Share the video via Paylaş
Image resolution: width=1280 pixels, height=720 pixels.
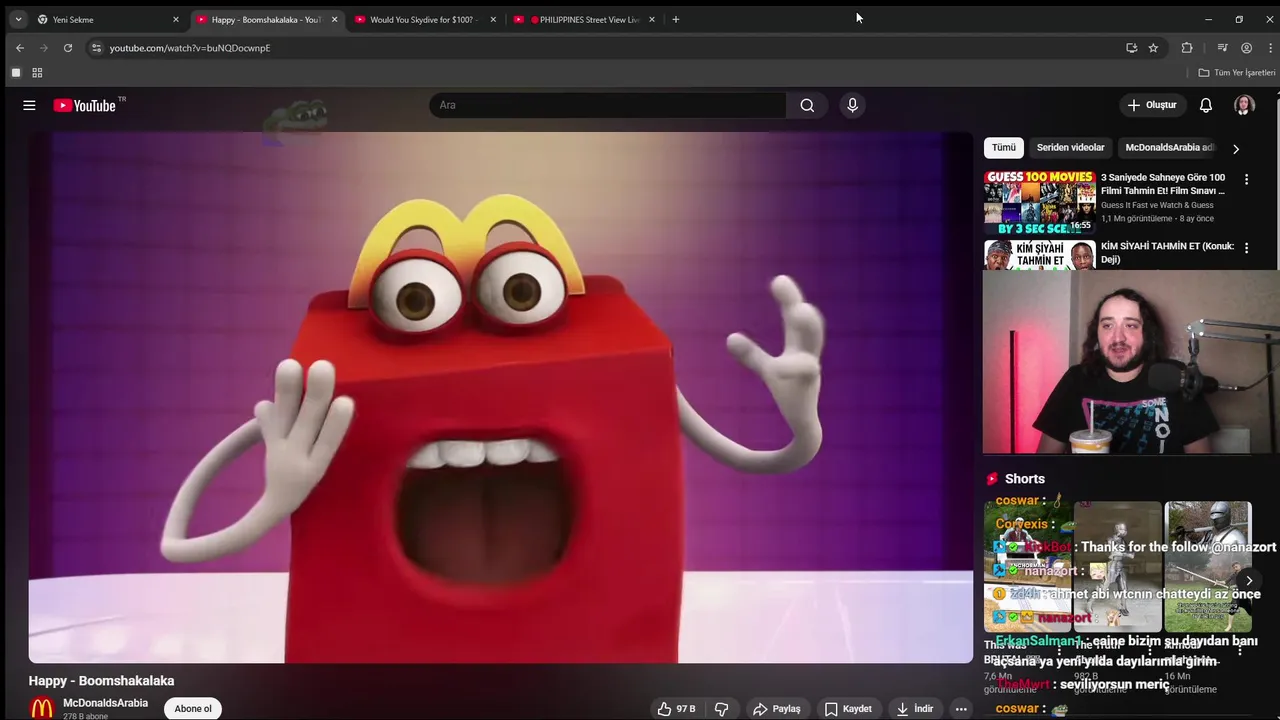tap(777, 709)
